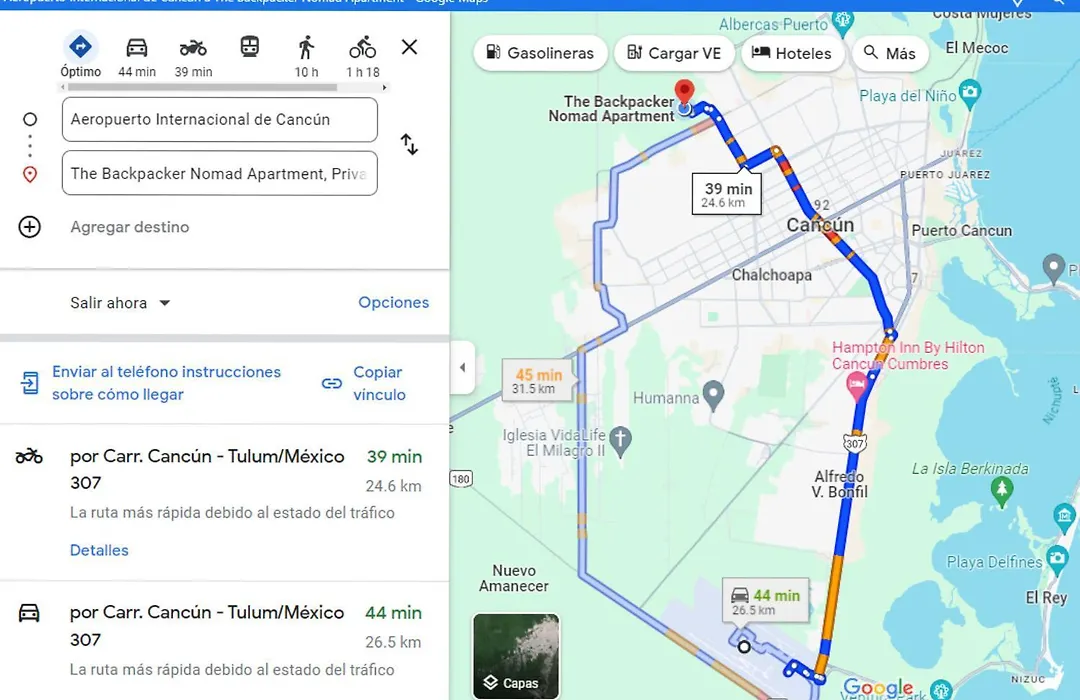Image resolution: width=1080 pixels, height=700 pixels.
Task: Select the bicycle mode showing 1 h 18
Action: (x=362, y=56)
